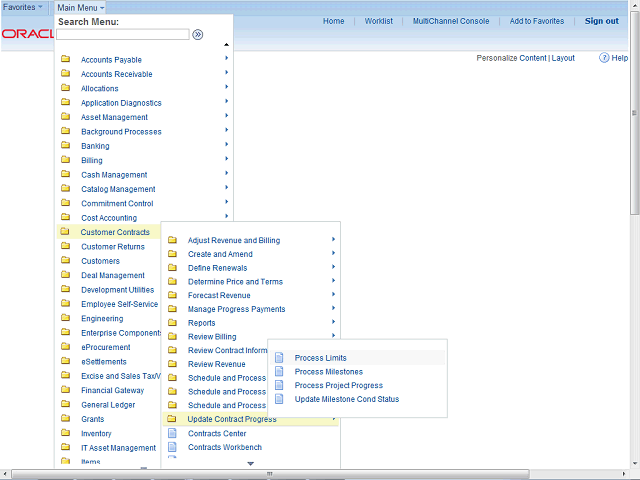Click the Customers folder icon
The height and width of the screenshot is (480, 640).
click(65, 260)
